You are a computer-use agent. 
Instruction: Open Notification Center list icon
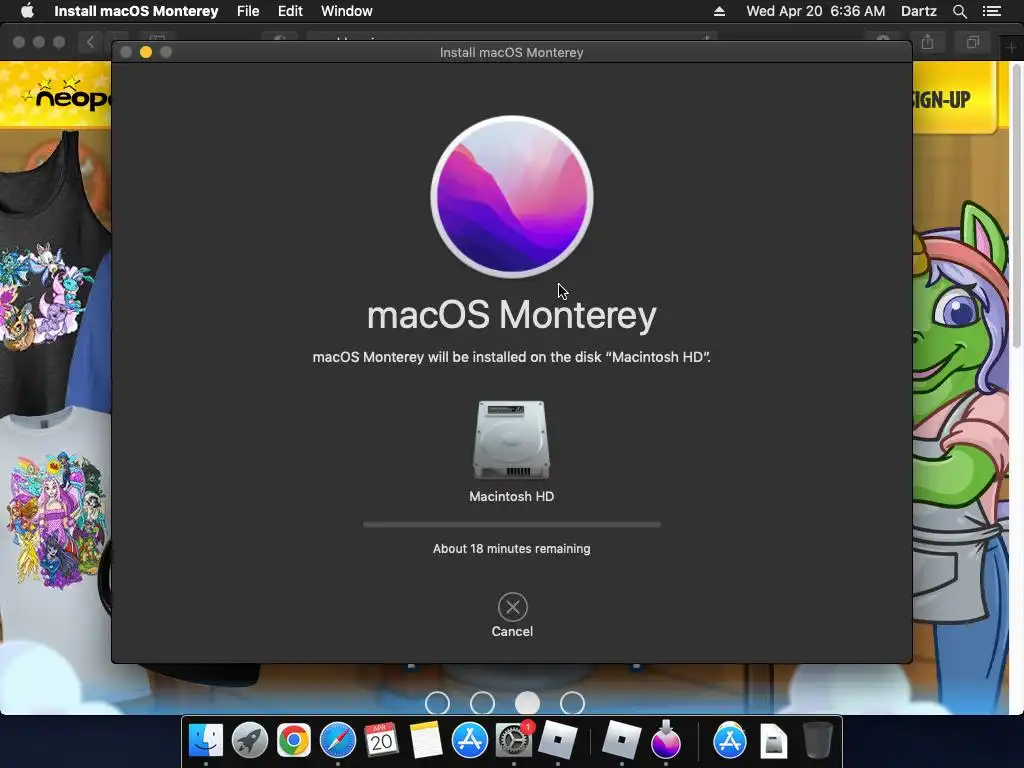[992, 11]
